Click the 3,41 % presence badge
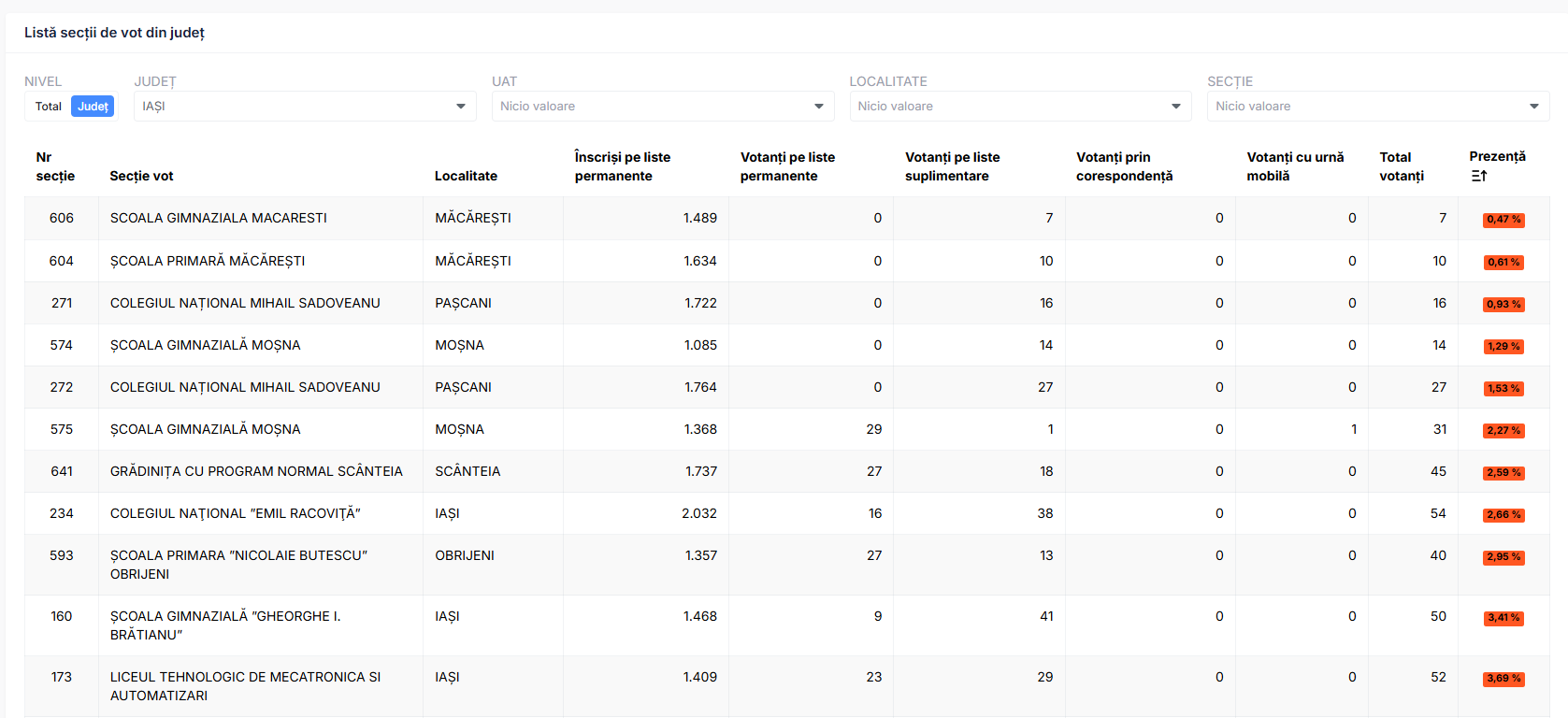Viewport: 1568px width, 718px height. click(x=1503, y=618)
